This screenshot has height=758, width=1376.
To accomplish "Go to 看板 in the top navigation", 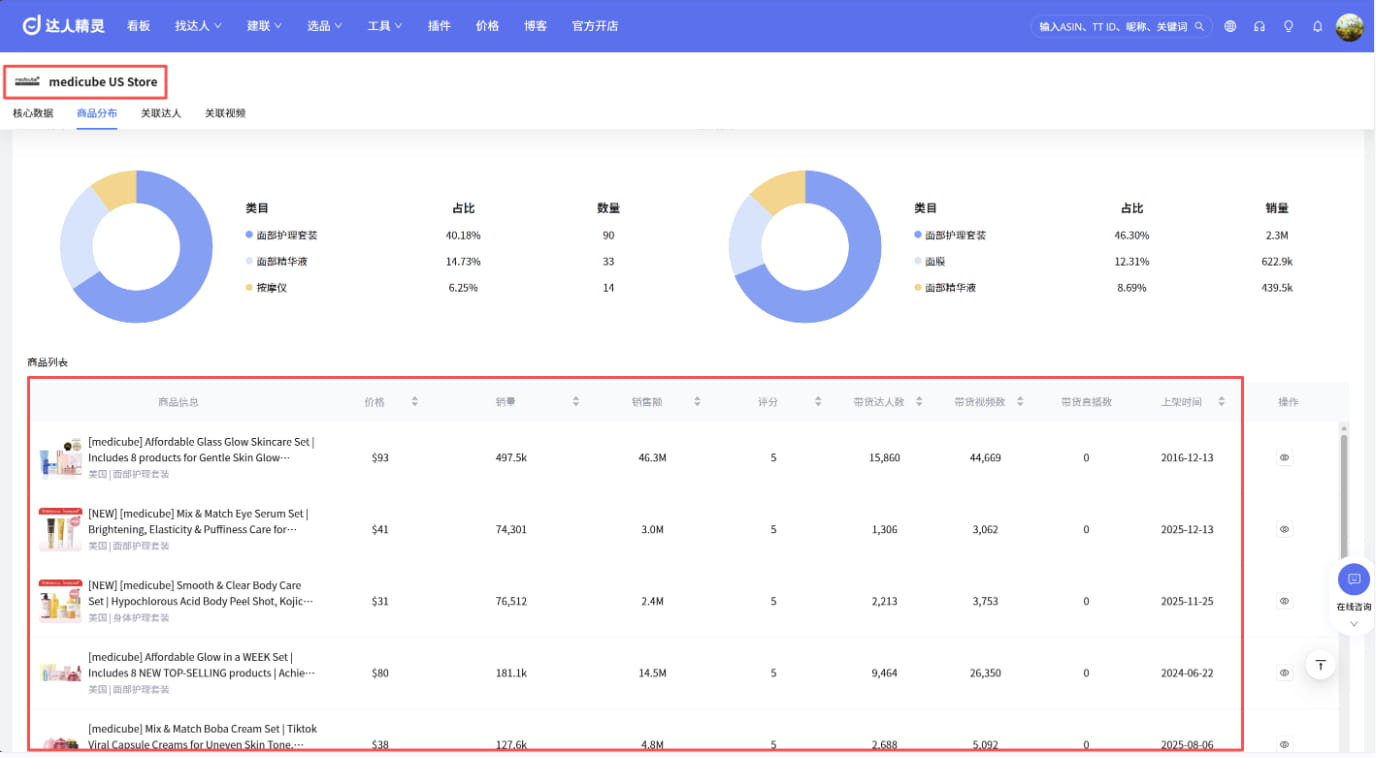I will click(139, 26).
